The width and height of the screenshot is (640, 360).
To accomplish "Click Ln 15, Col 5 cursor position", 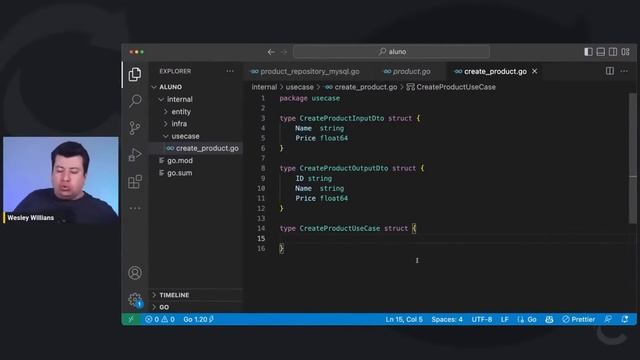I will [x=404, y=319].
